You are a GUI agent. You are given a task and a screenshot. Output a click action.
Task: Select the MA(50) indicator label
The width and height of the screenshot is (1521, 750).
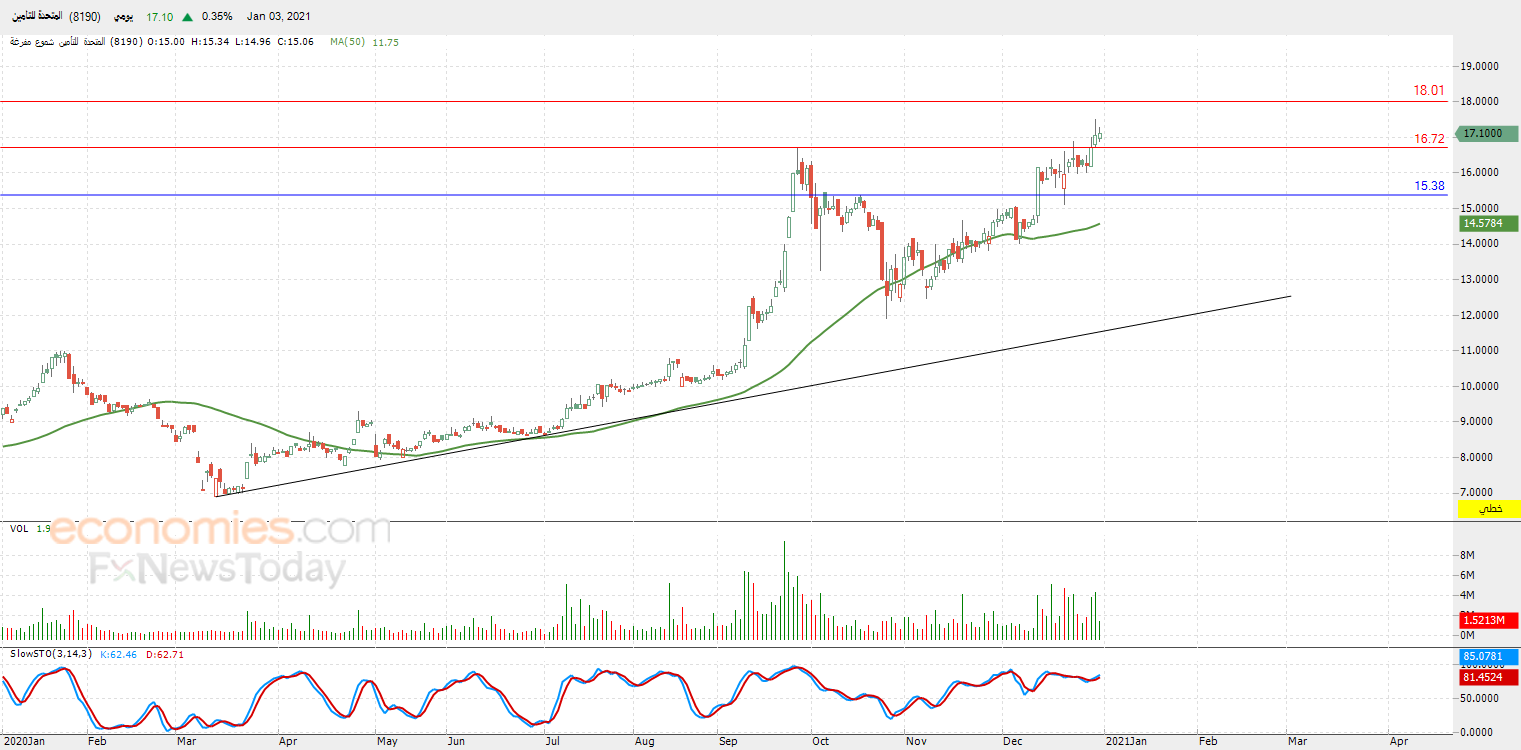coord(347,42)
